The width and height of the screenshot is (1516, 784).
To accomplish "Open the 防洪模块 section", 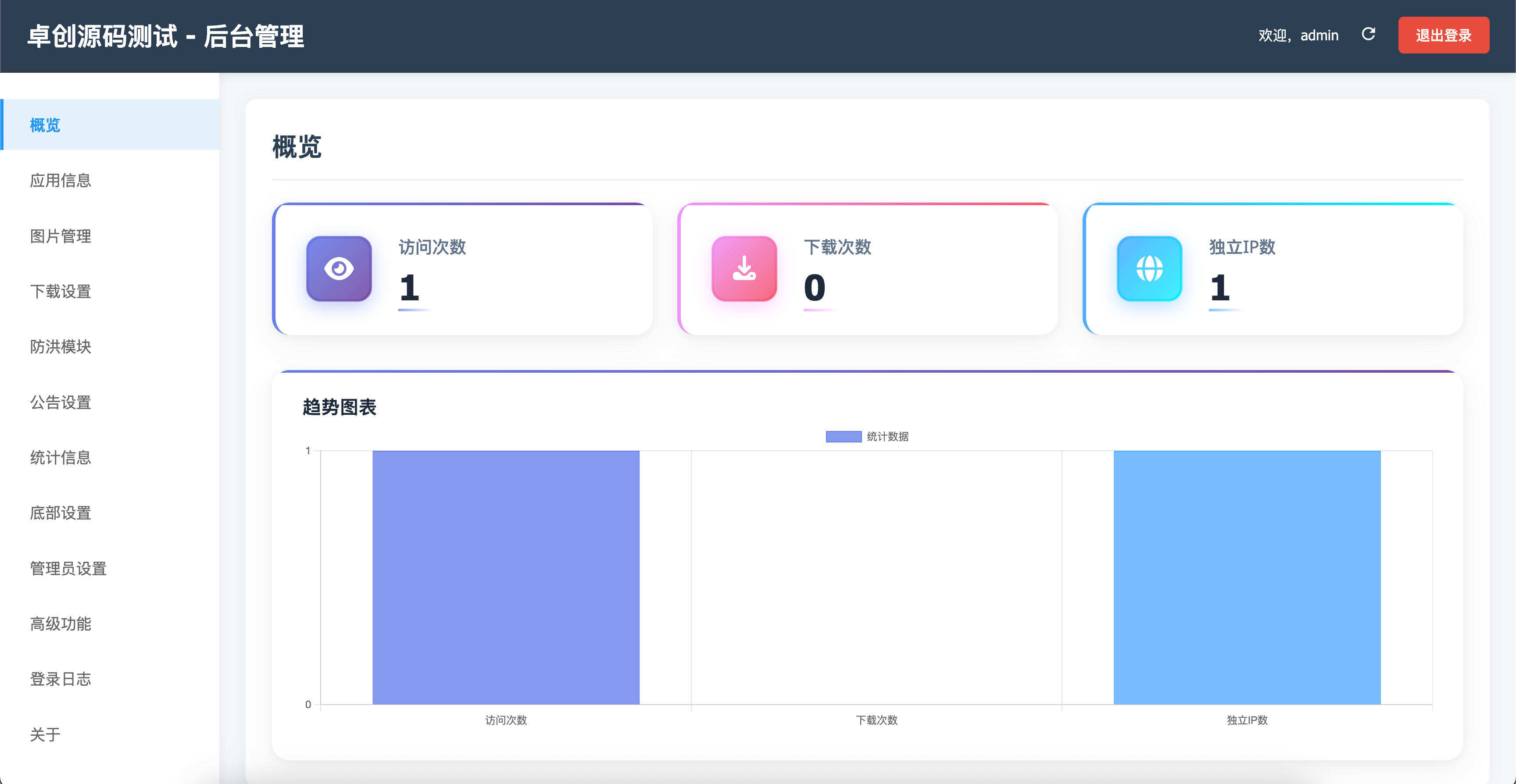I will point(61,346).
